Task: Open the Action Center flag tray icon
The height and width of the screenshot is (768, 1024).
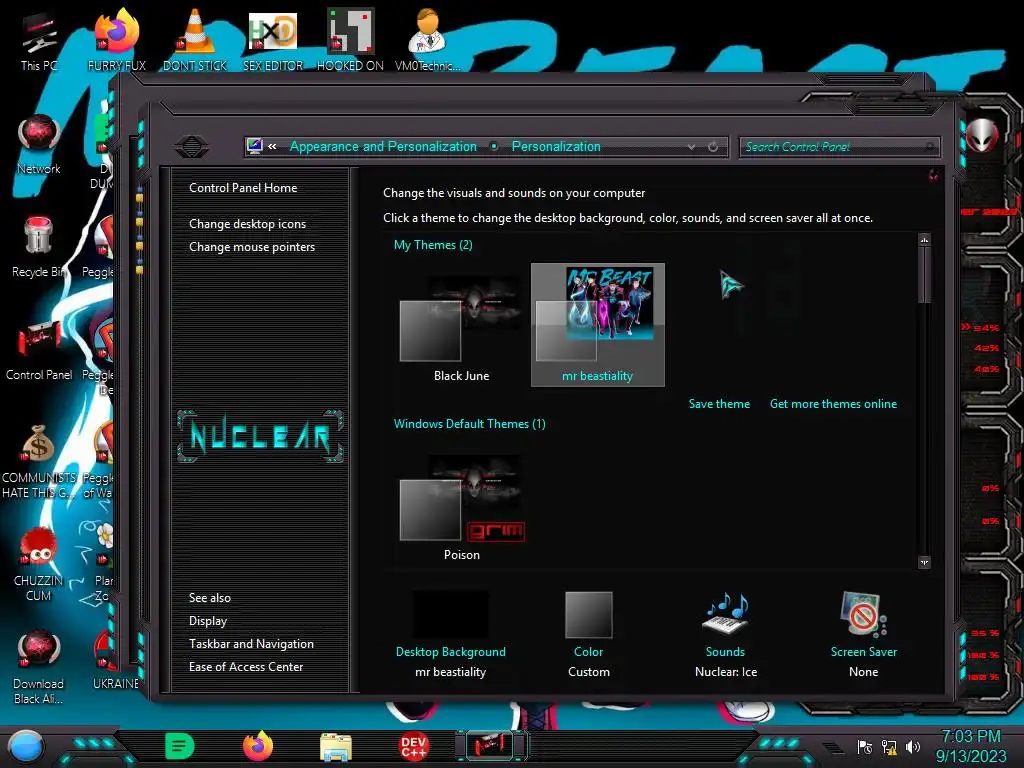Action: 865,746
